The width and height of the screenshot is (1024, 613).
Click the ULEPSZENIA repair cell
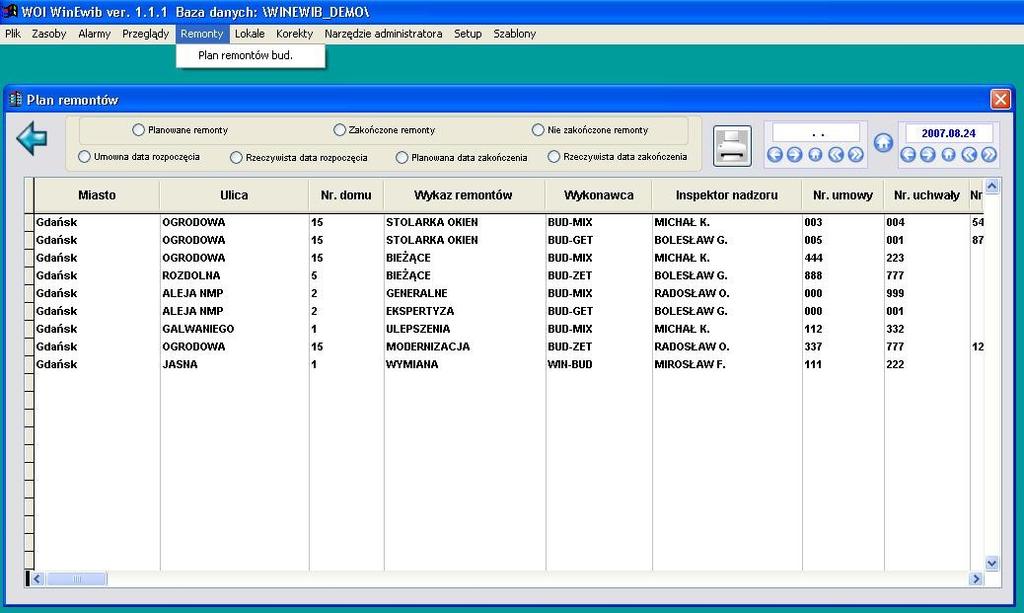464,329
